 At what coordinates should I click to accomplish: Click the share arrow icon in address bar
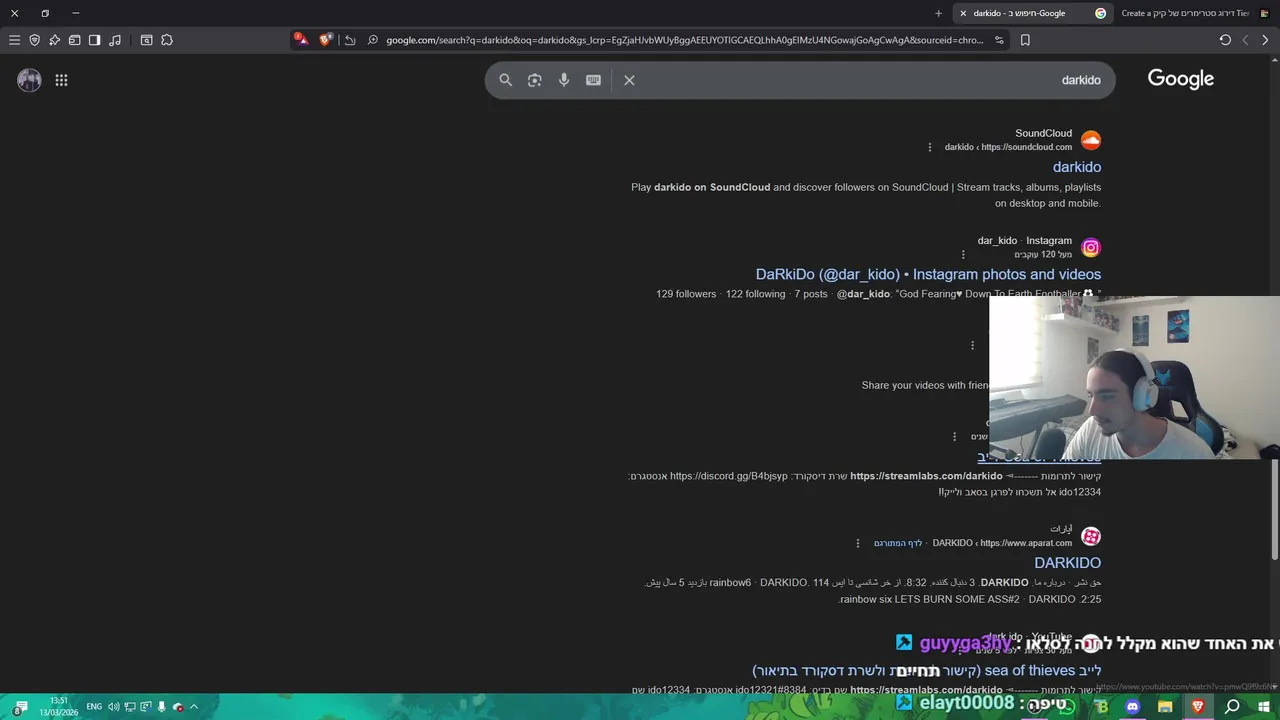tap(350, 40)
